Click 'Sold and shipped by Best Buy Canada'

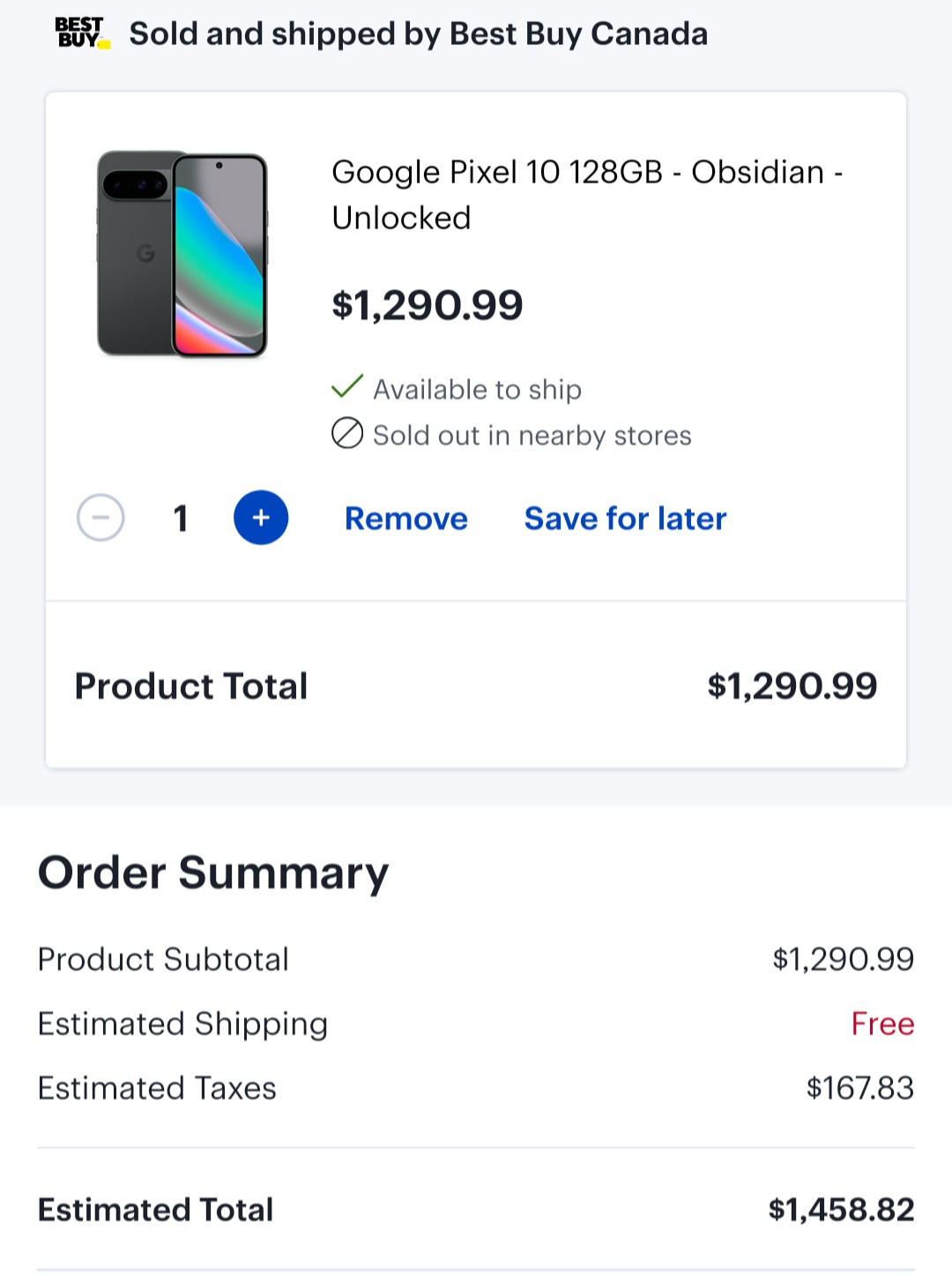pyautogui.click(x=419, y=33)
